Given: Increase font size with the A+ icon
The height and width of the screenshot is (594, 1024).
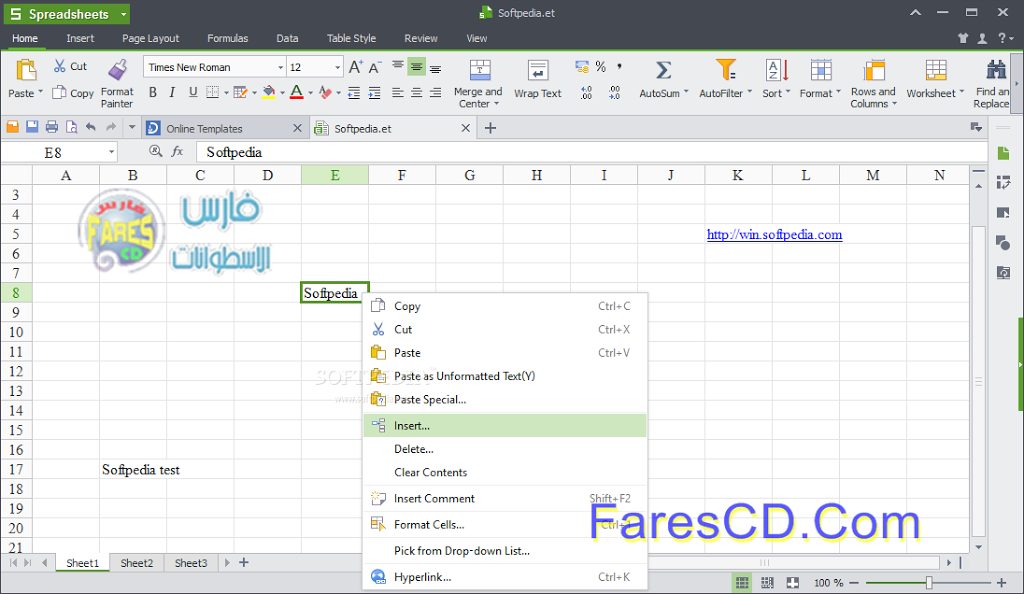Looking at the screenshot, I should [x=355, y=67].
